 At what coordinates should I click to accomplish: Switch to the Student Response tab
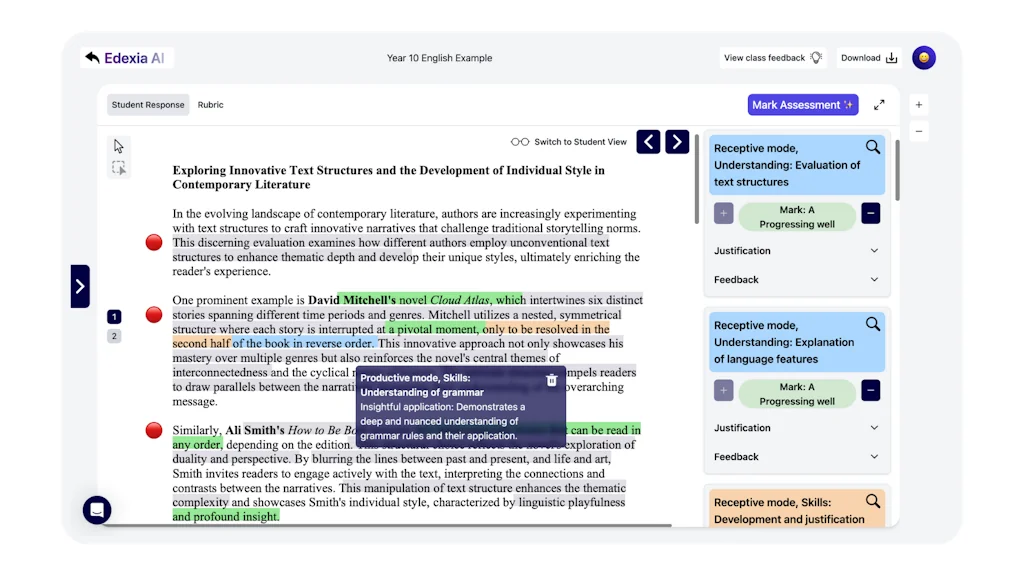coord(147,104)
